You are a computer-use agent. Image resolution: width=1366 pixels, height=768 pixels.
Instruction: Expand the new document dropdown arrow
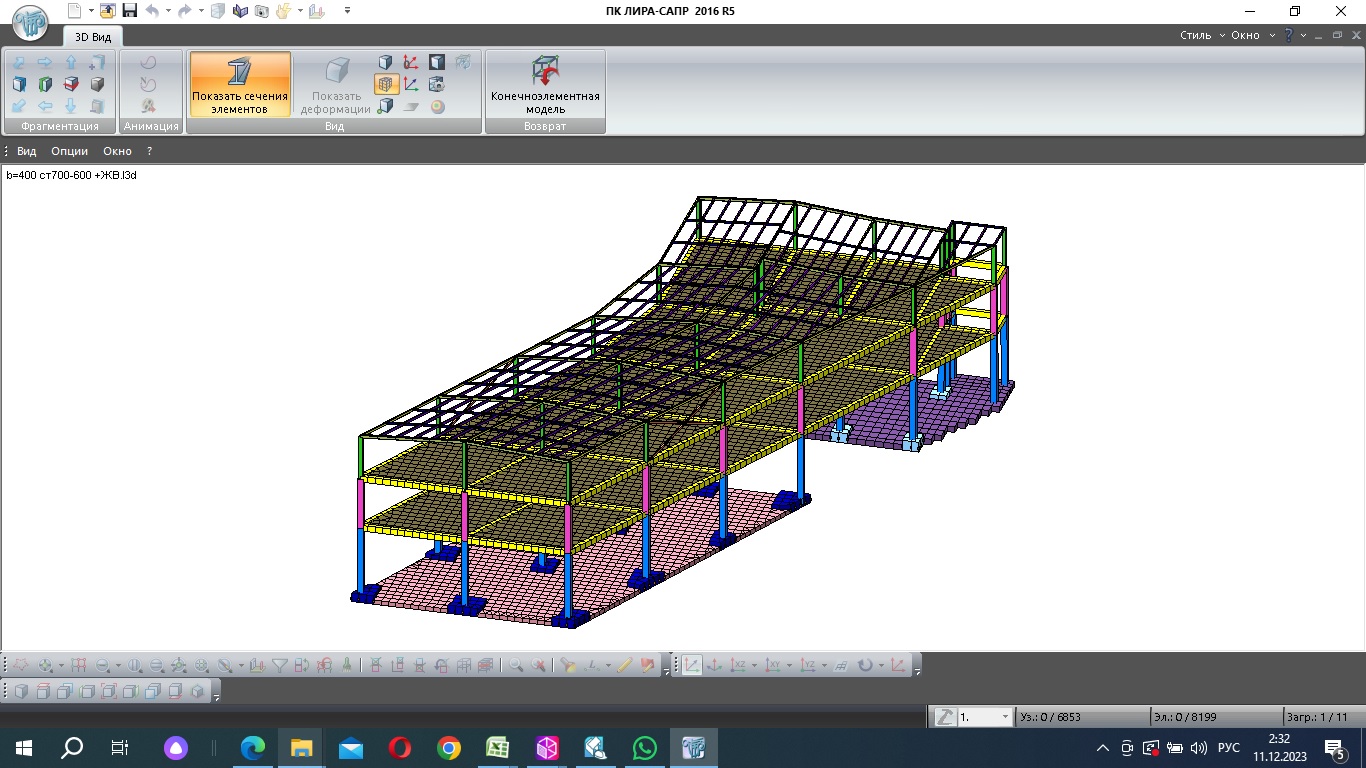coord(90,11)
